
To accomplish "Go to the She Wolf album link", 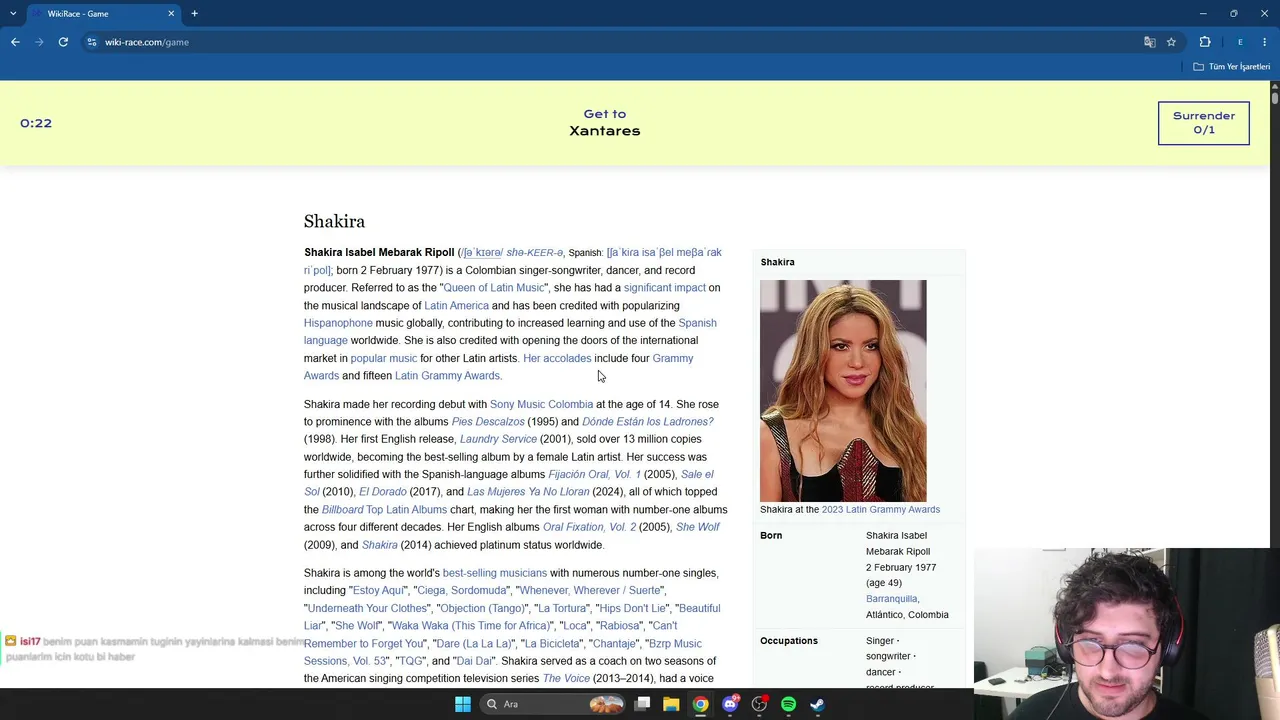I will [698, 527].
